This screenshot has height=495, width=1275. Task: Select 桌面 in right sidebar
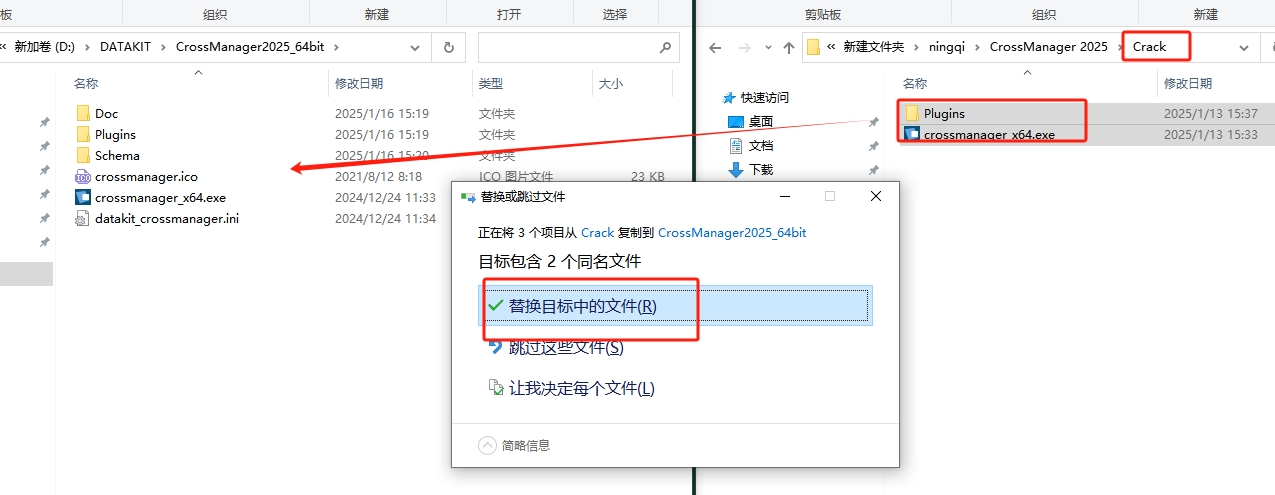(x=761, y=121)
